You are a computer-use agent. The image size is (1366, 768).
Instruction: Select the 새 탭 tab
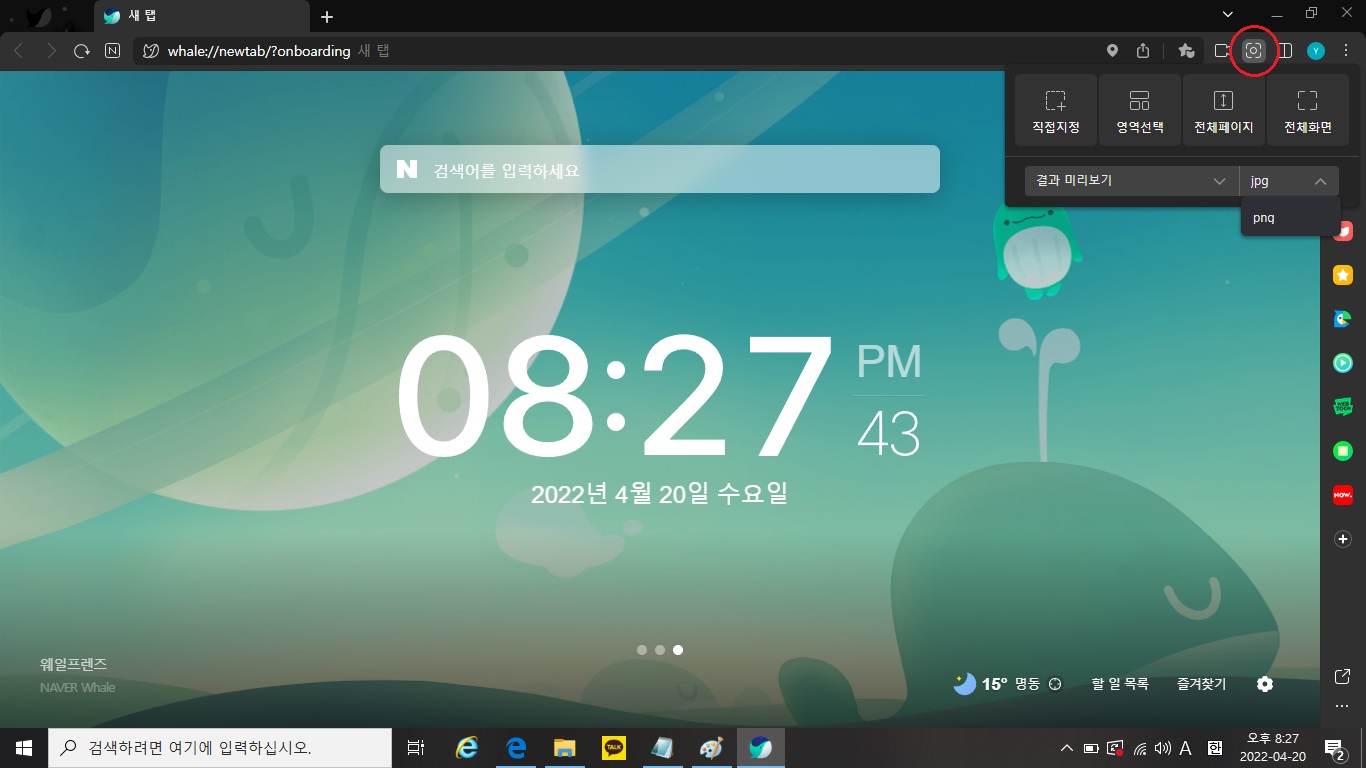point(200,17)
